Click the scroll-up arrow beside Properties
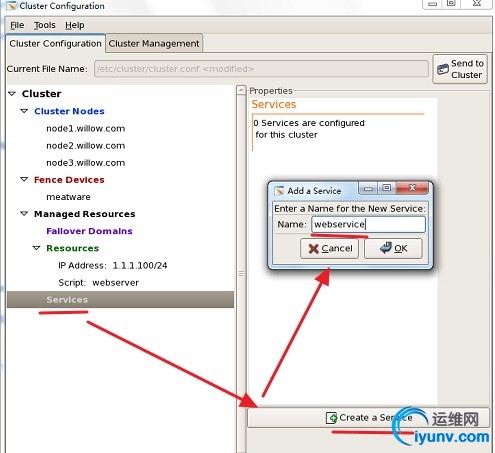 pos(241,90)
